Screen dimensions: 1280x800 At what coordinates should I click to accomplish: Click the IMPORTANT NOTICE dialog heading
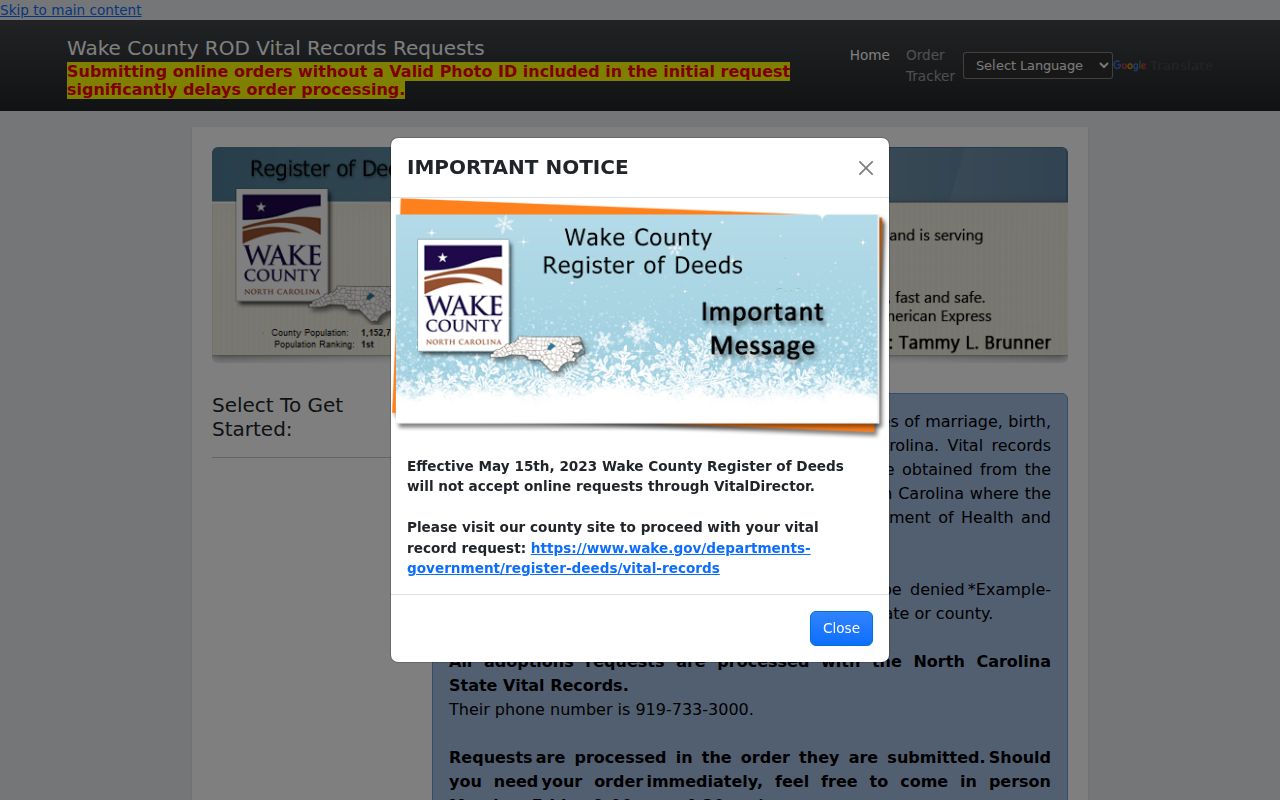tap(517, 167)
